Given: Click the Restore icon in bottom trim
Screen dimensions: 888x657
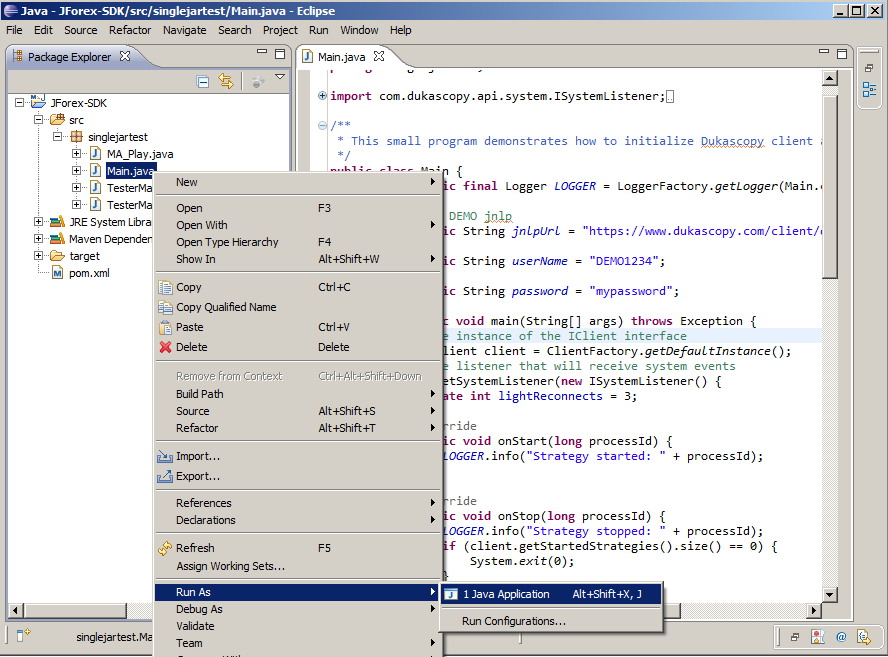Looking at the screenshot, I should pos(795,637).
